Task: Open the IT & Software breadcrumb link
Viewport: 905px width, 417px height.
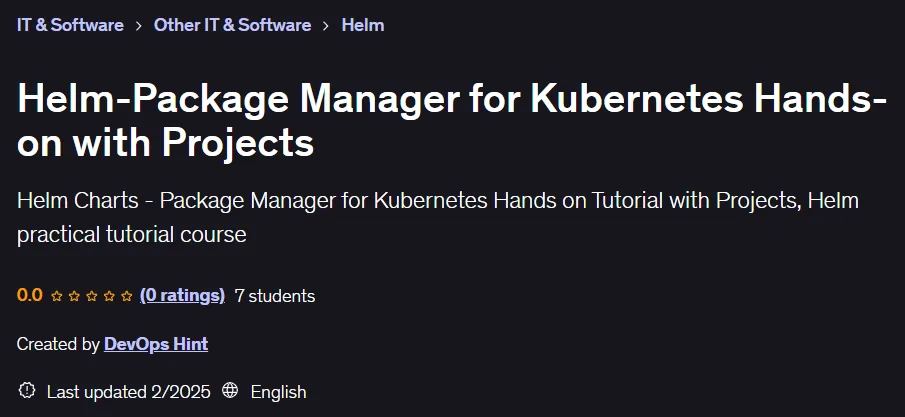Action: click(x=70, y=25)
